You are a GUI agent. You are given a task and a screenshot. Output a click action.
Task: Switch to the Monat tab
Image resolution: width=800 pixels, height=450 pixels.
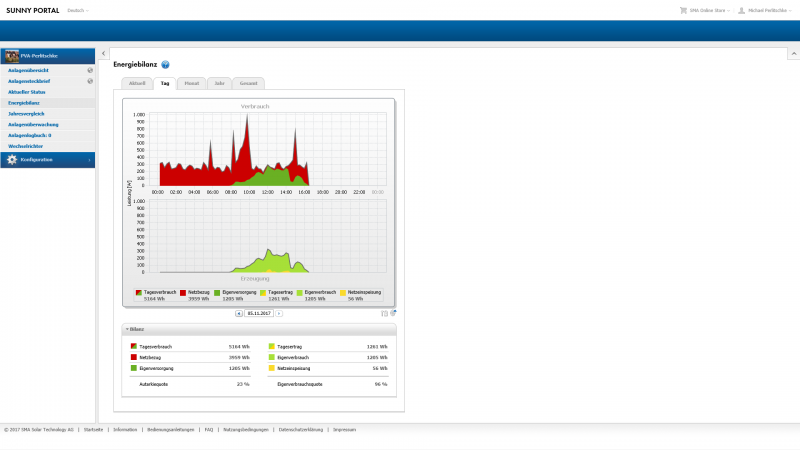coord(192,83)
